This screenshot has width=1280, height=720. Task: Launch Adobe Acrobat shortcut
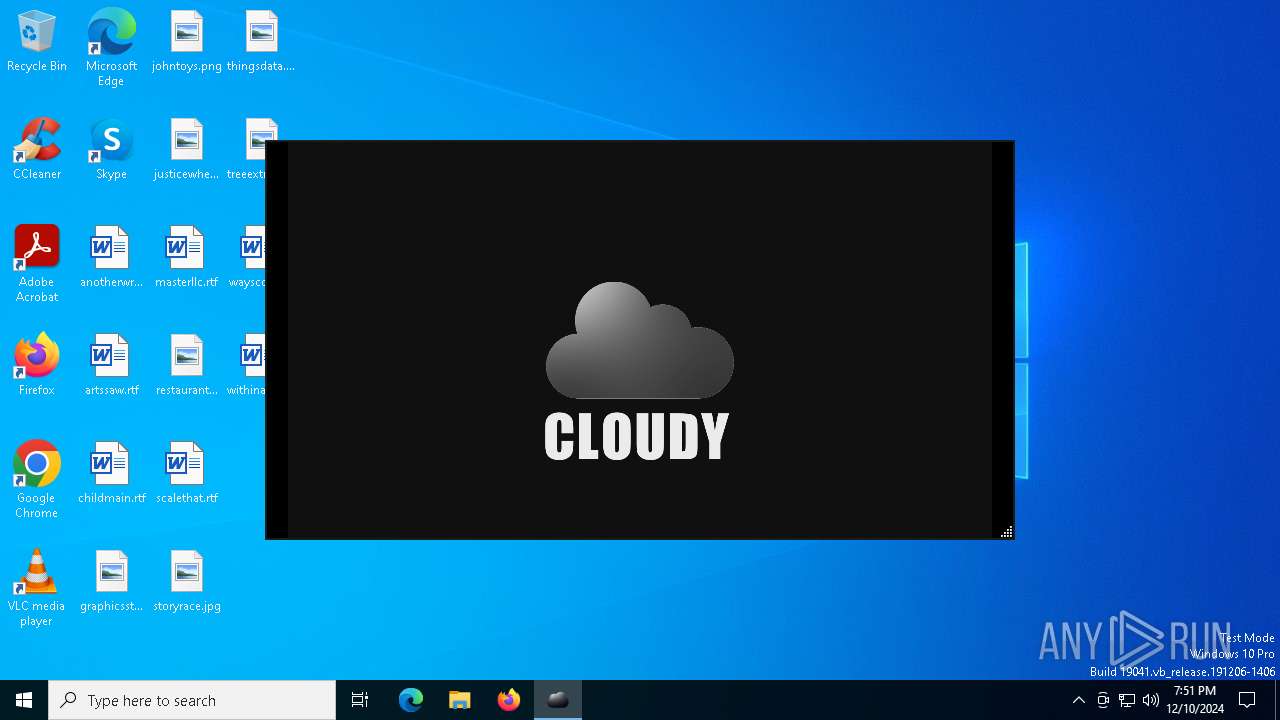click(x=37, y=264)
